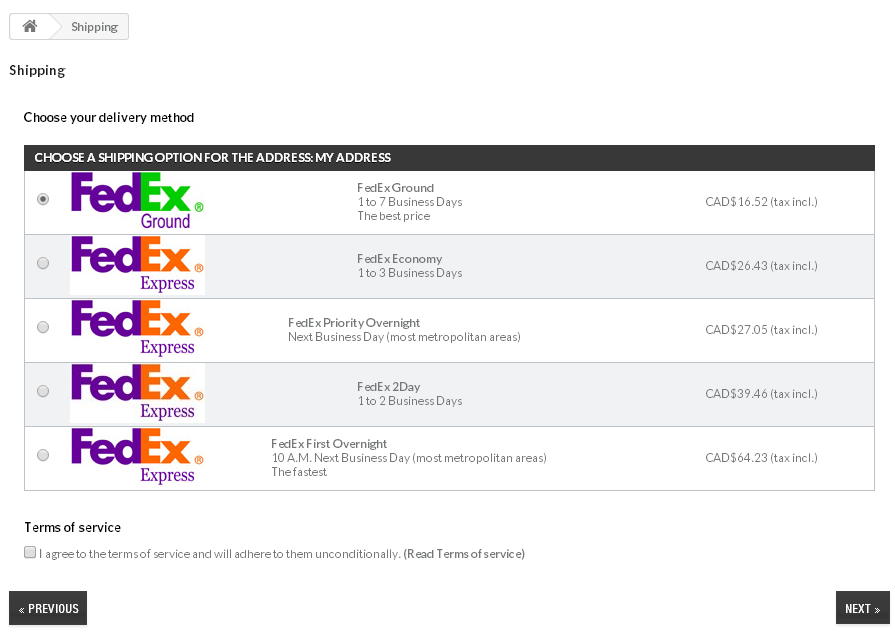The width and height of the screenshot is (895, 633).
Task: Click the home icon in breadcrumb
Action: click(x=30, y=27)
